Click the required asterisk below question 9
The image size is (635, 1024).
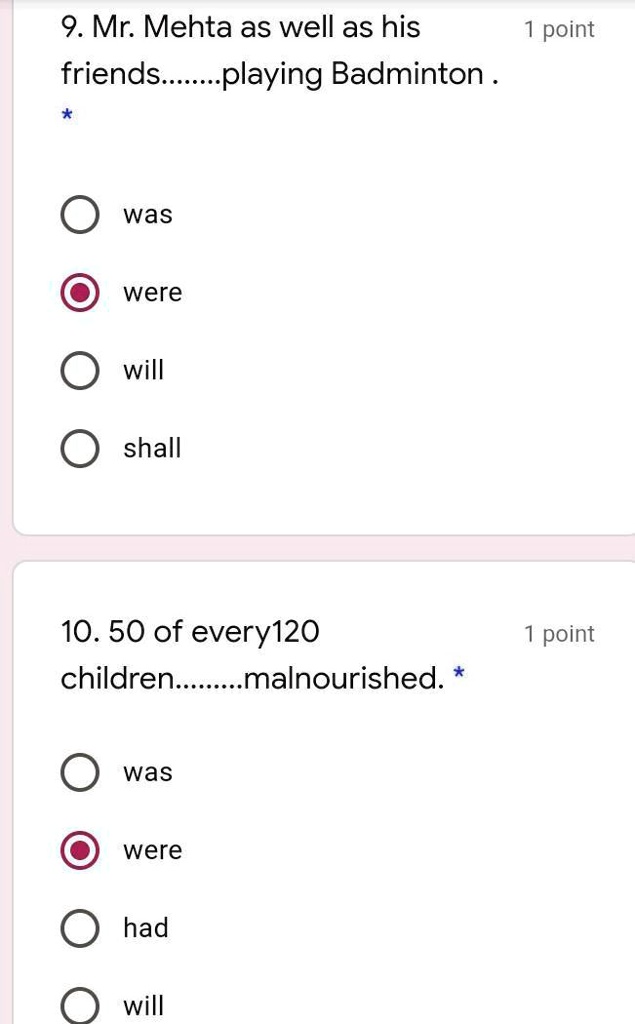[x=66, y=116]
